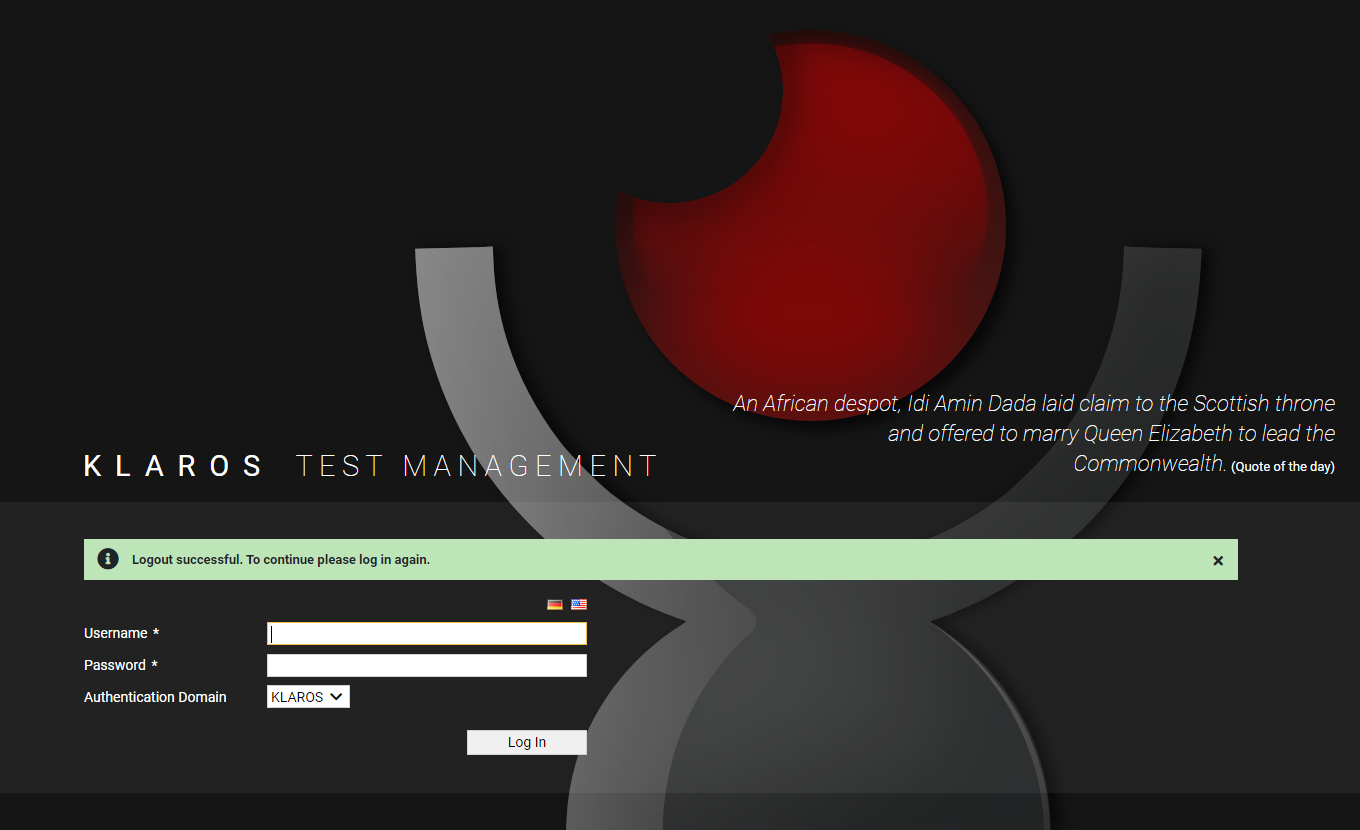
Task: Focus the Password input field
Action: 426,664
